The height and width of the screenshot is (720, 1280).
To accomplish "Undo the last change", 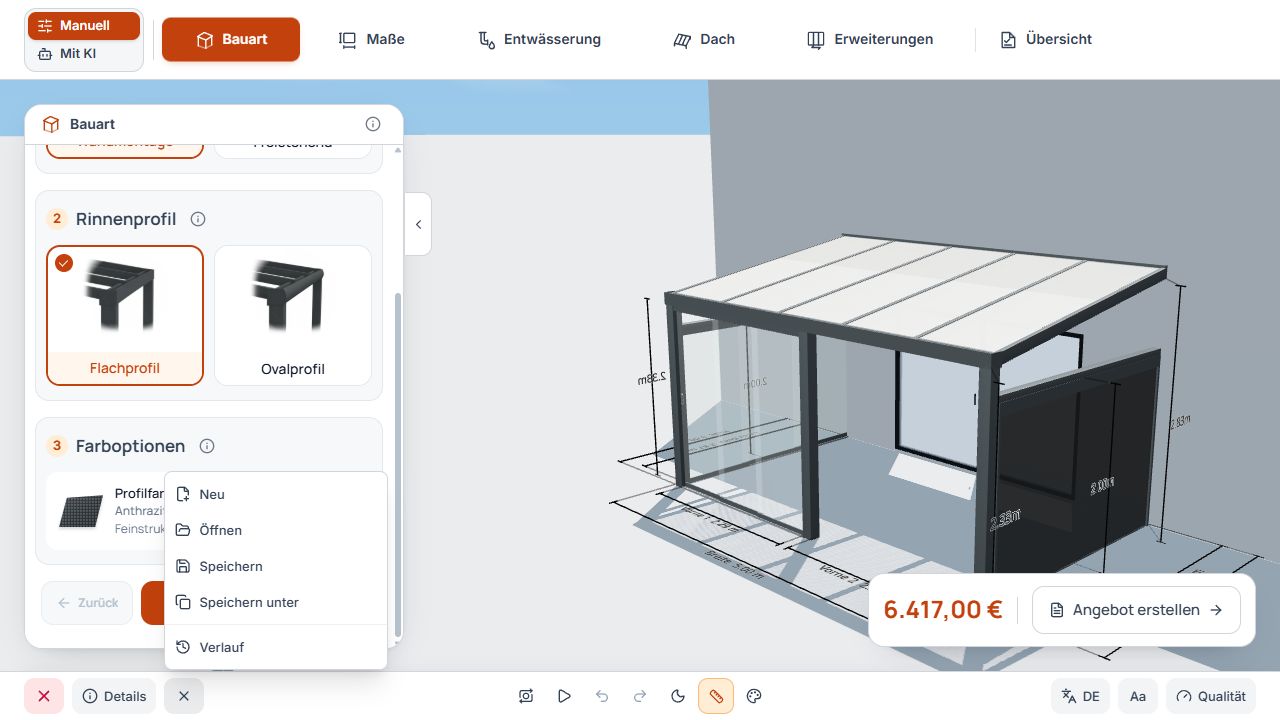I will pos(602,696).
